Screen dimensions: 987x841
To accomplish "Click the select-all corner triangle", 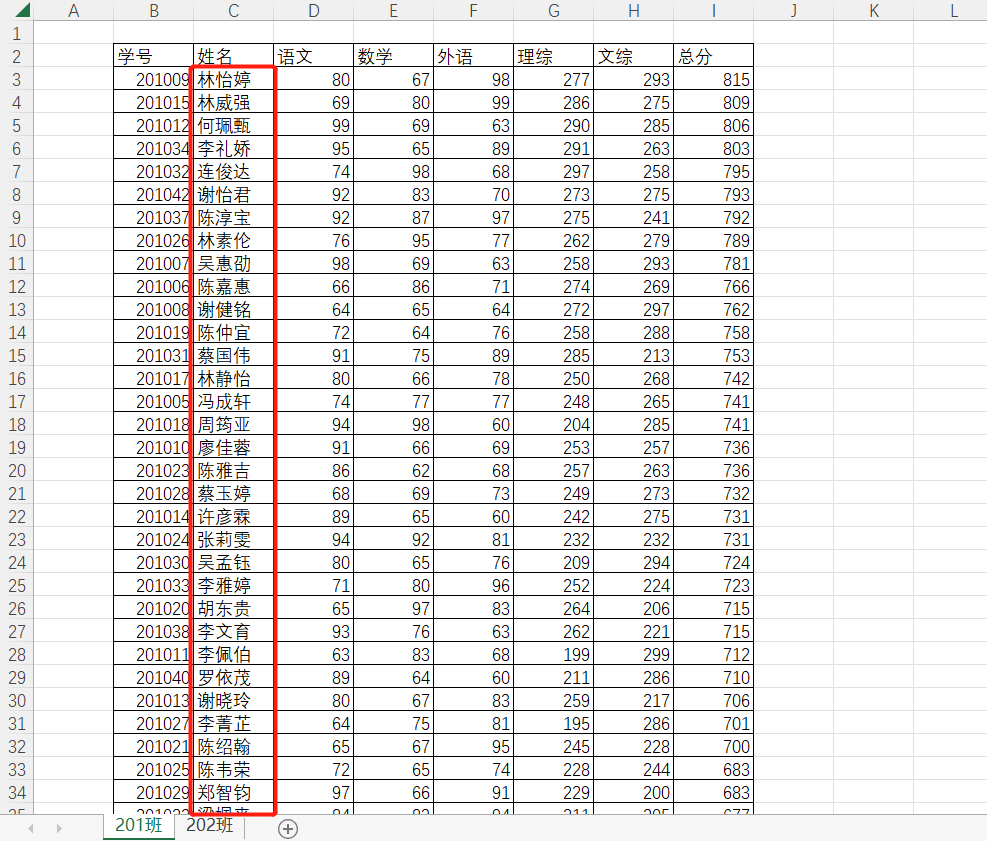I will (x=21, y=10).
